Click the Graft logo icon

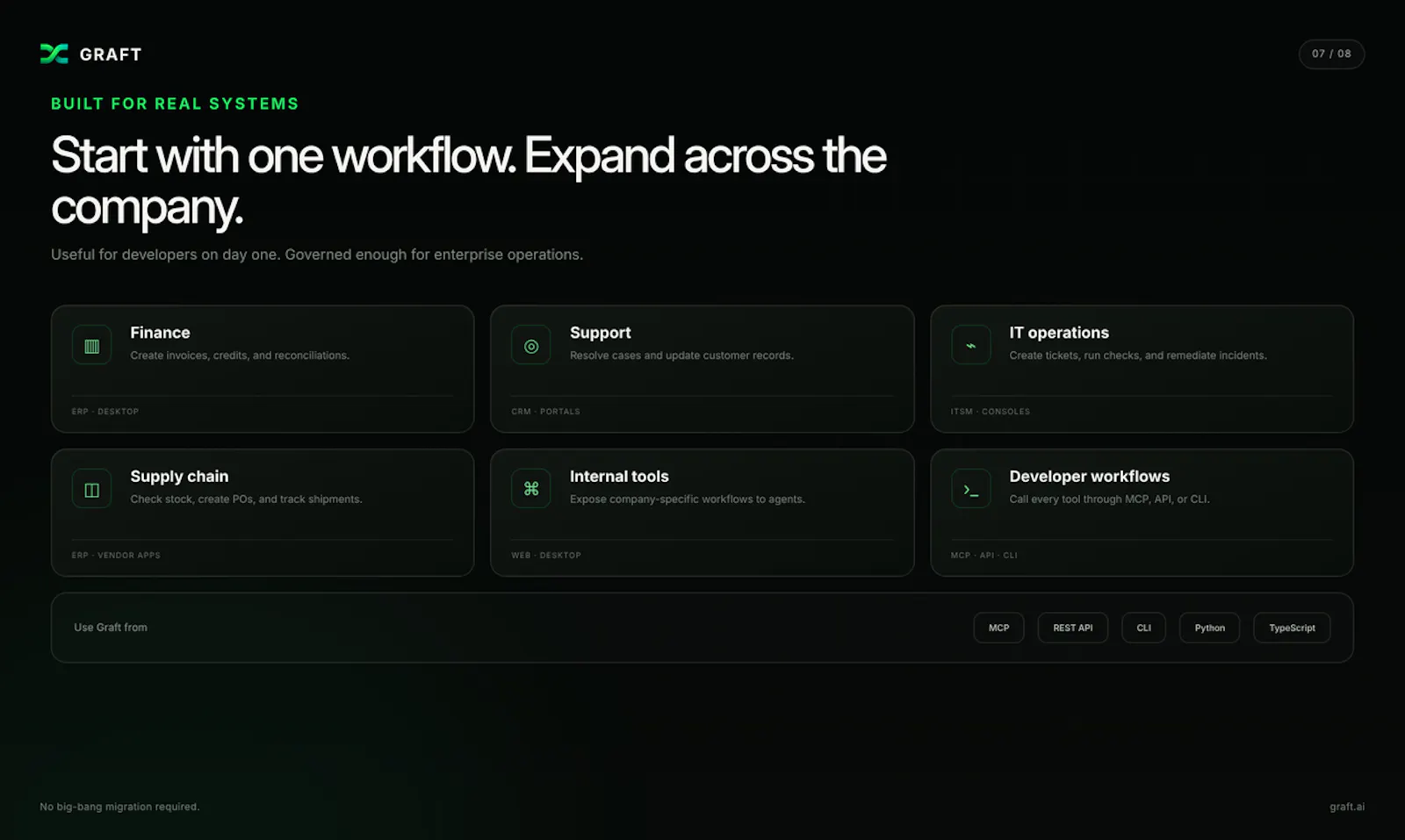[54, 54]
